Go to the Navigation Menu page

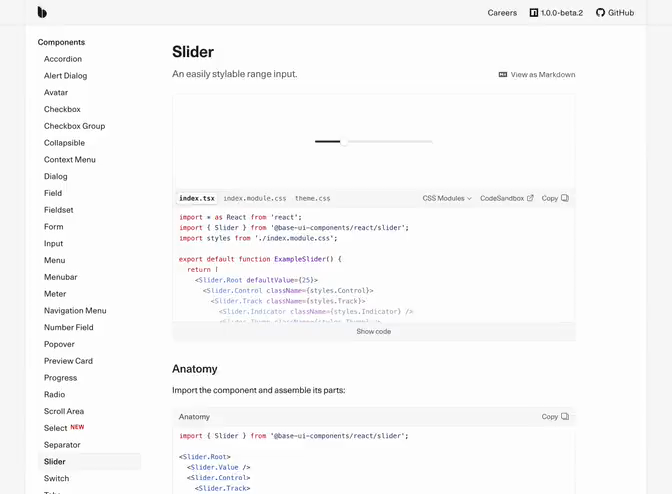[75, 310]
